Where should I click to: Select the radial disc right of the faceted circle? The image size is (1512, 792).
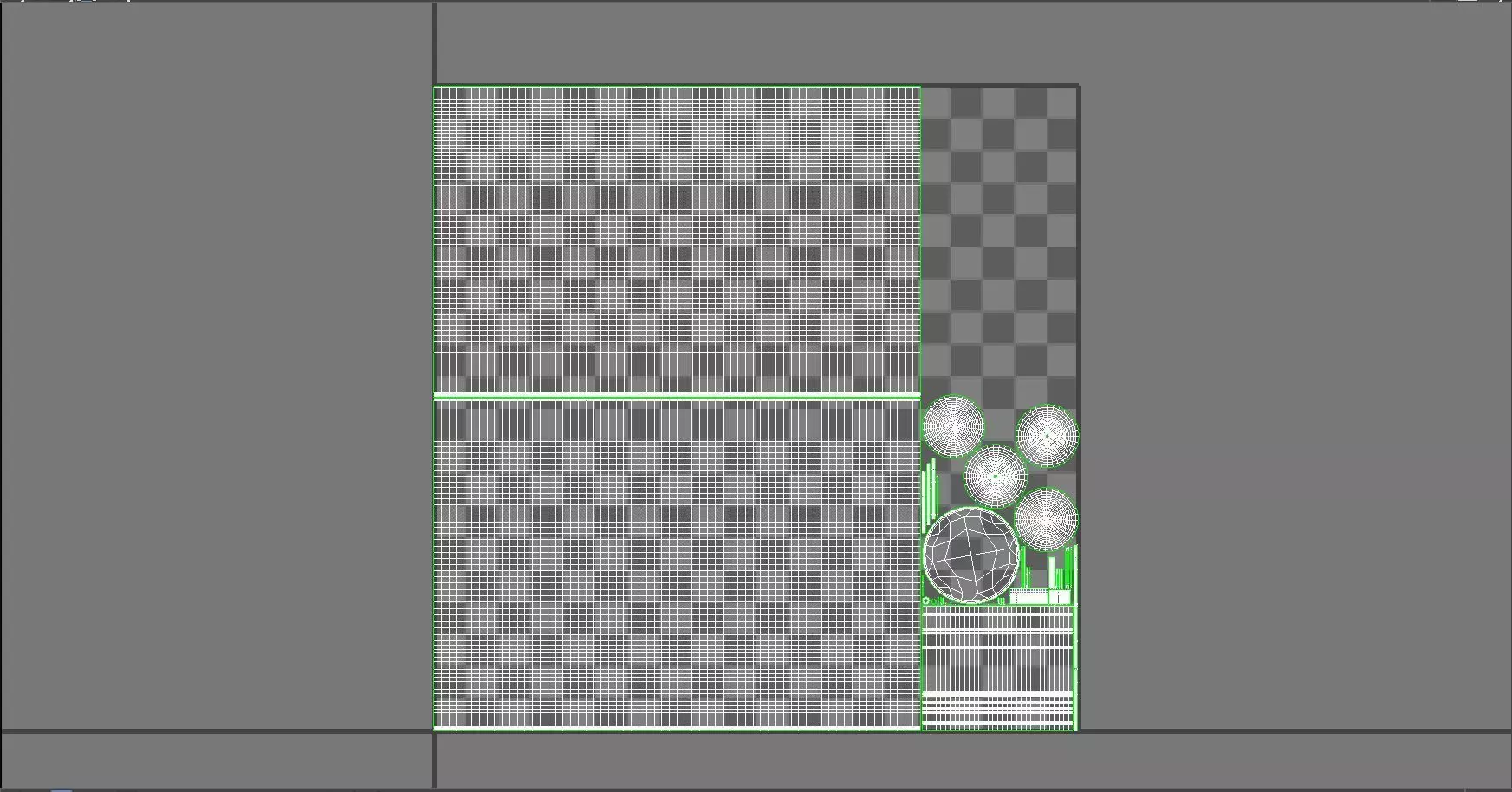(x=1046, y=520)
